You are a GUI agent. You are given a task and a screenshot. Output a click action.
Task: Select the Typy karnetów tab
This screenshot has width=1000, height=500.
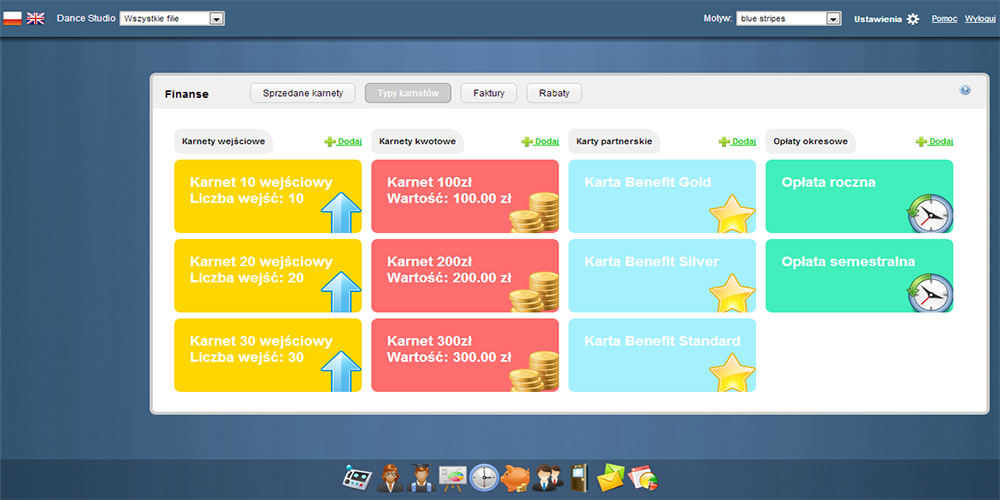(x=408, y=93)
